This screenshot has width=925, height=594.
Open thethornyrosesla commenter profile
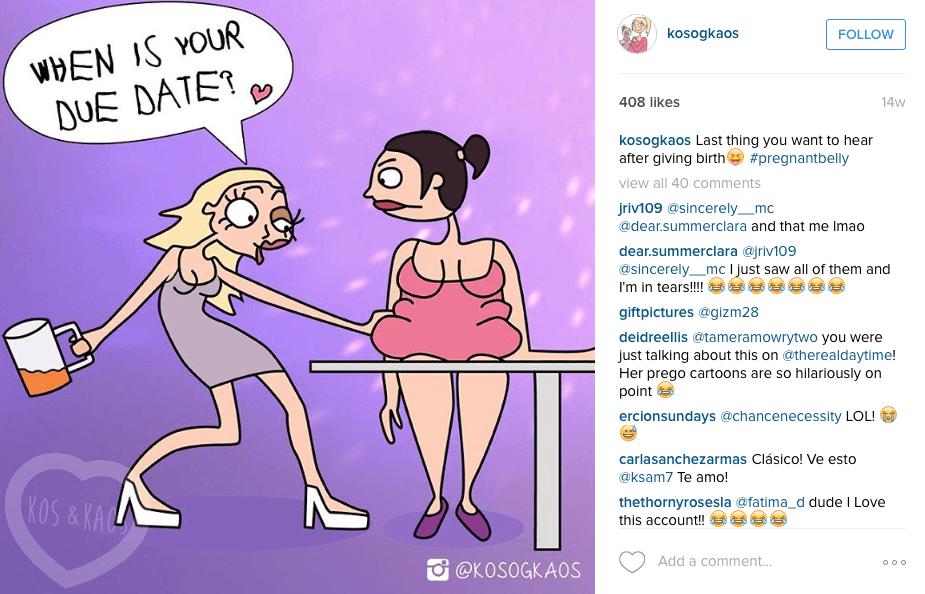click(675, 502)
